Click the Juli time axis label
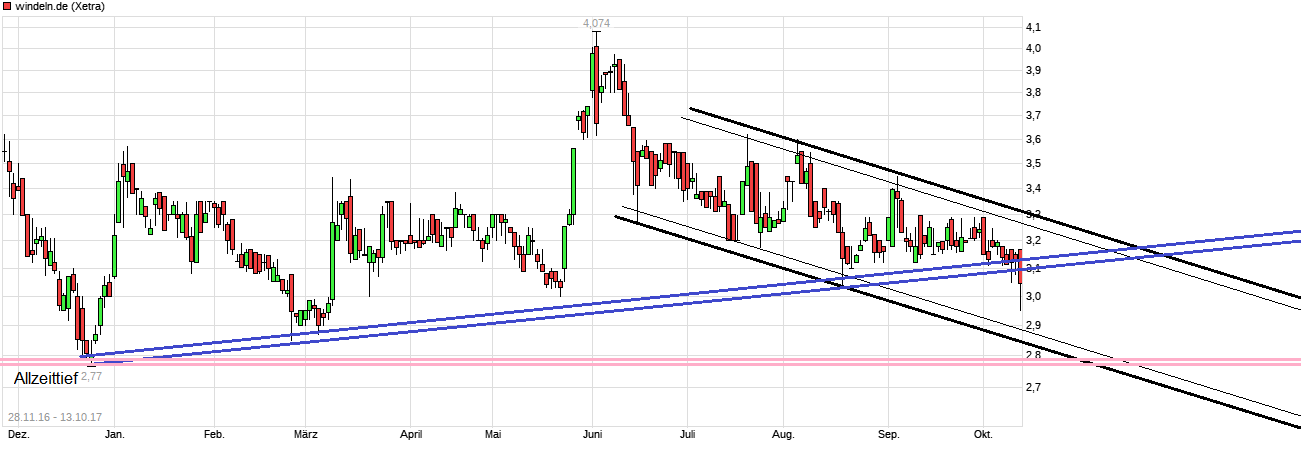 coord(687,435)
